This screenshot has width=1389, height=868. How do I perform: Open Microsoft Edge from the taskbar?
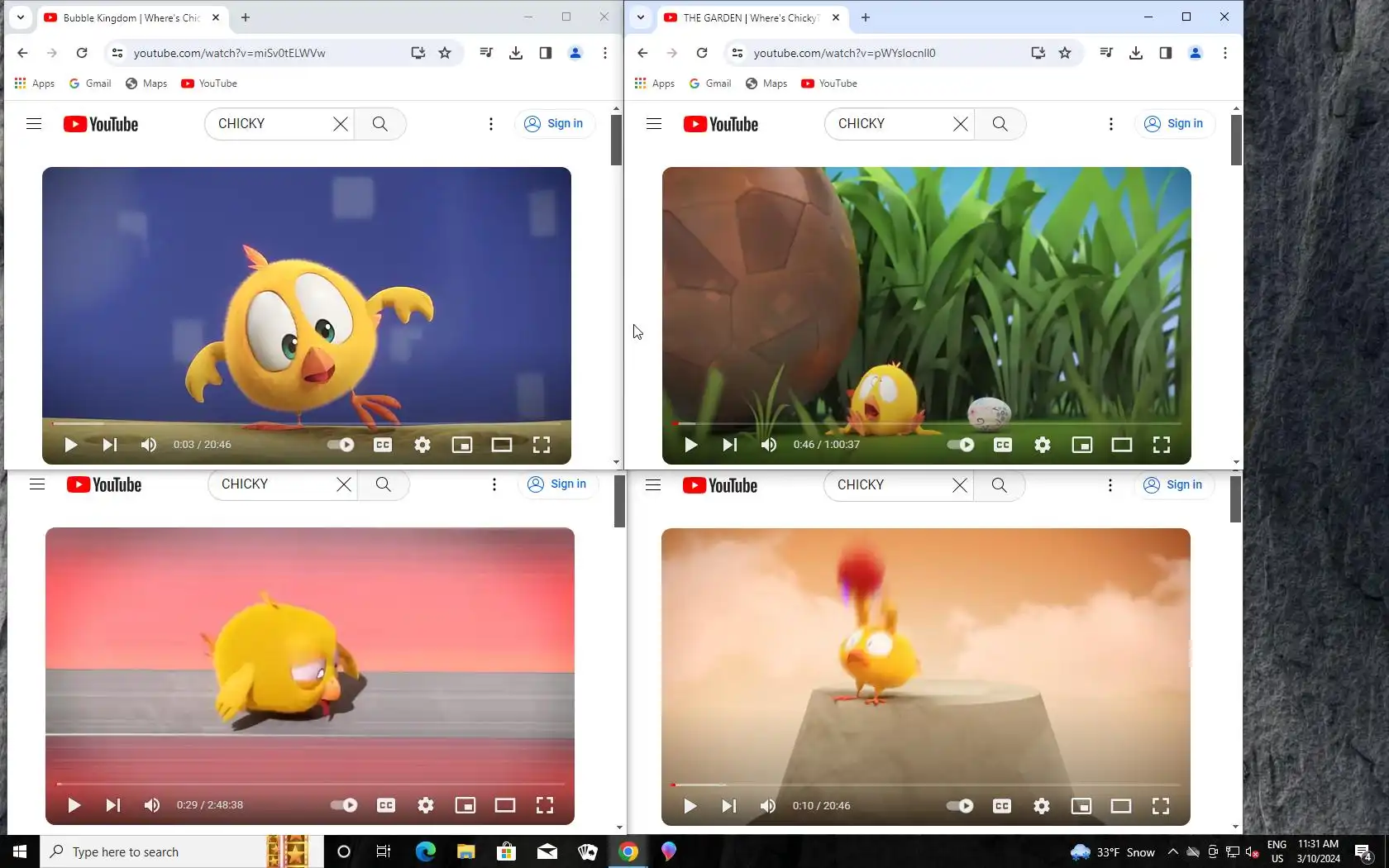pyautogui.click(x=426, y=851)
